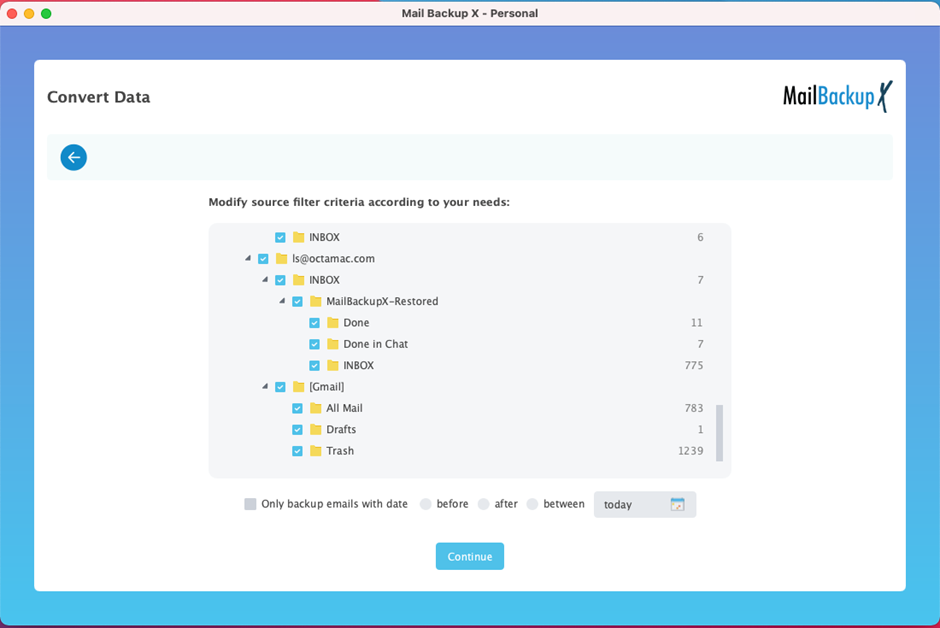The image size is (940, 628).
Task: Uncheck the Drafts folder checkbox
Action: [297, 430]
